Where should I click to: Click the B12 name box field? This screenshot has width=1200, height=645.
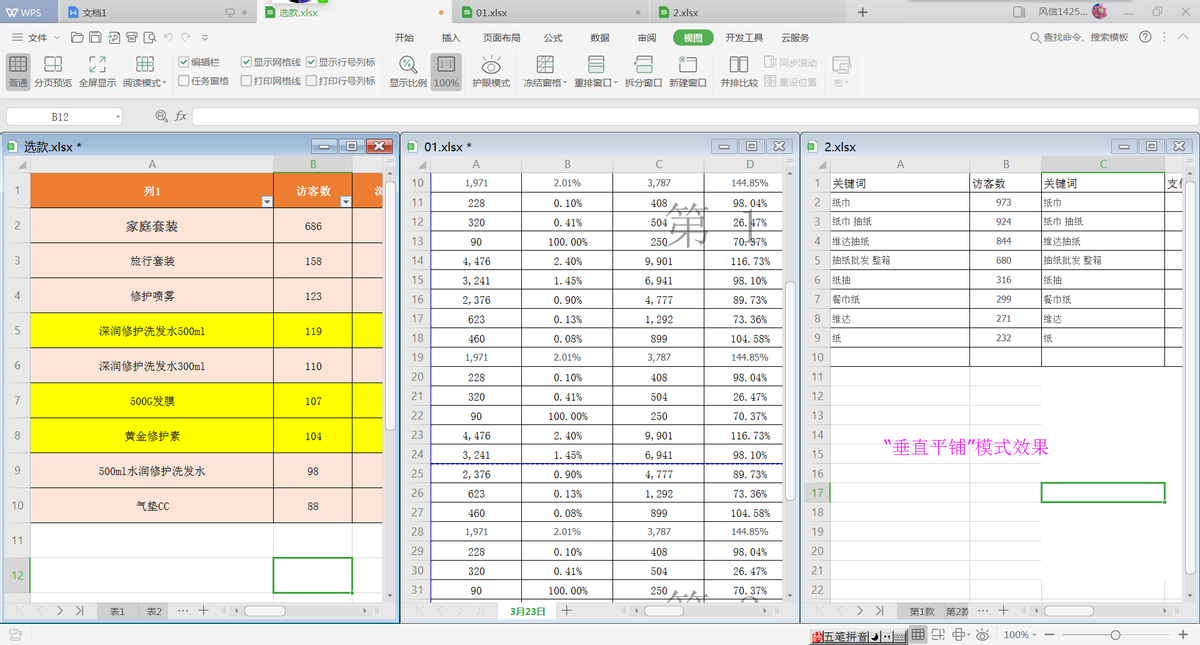(64, 116)
